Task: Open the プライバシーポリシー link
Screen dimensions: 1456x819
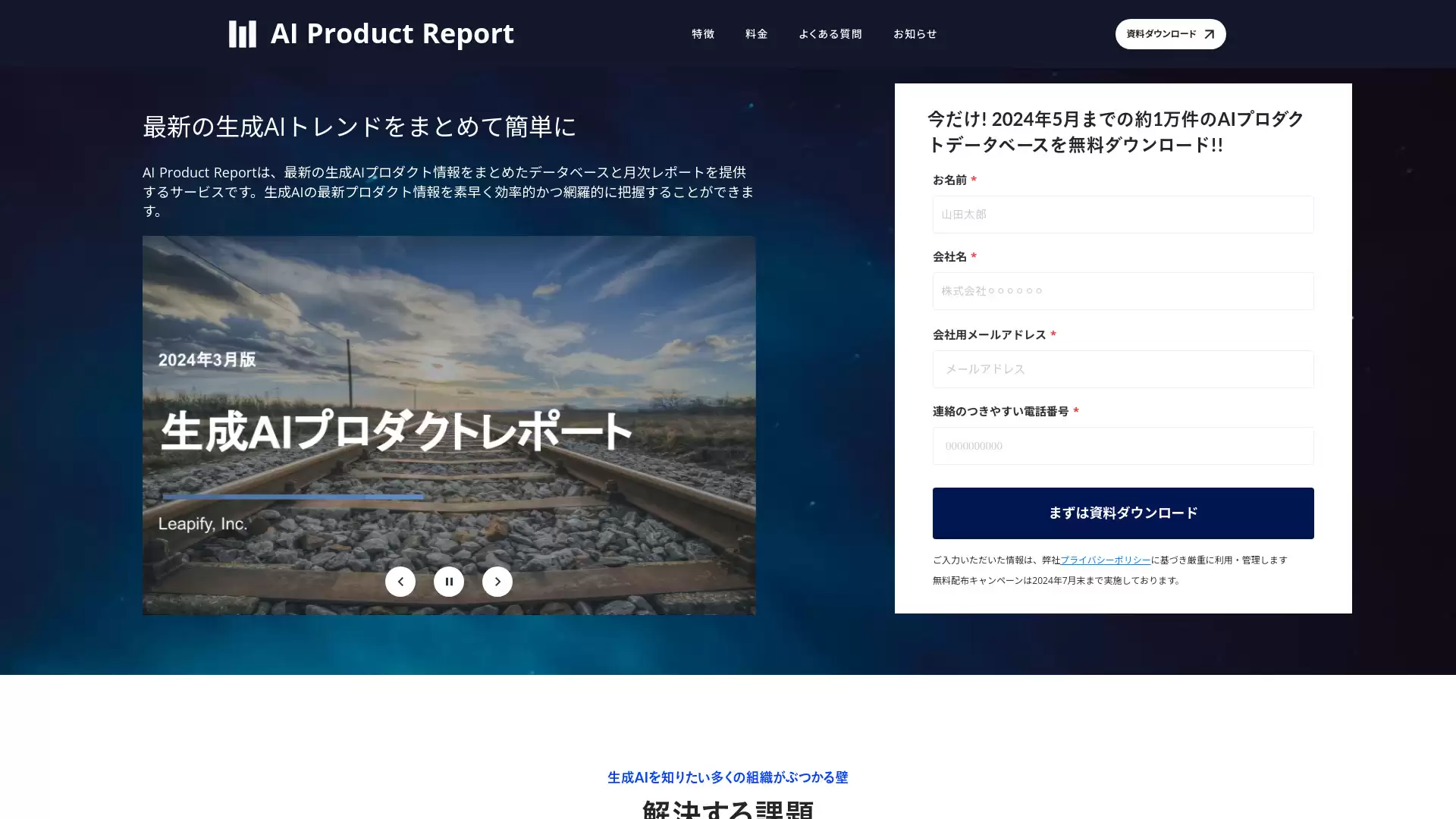Action: (x=1105, y=560)
